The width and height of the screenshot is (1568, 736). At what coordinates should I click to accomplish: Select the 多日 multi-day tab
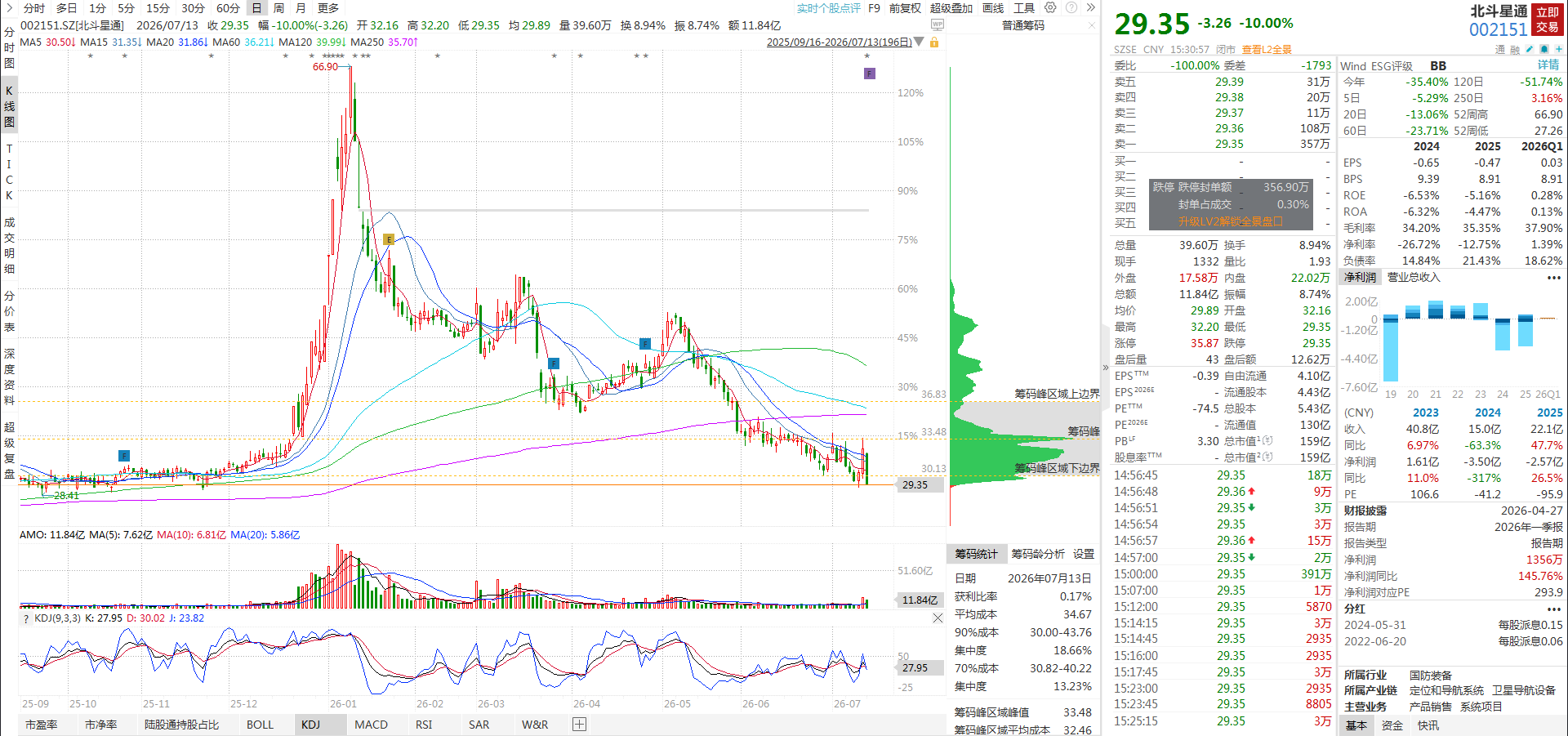pos(66,8)
